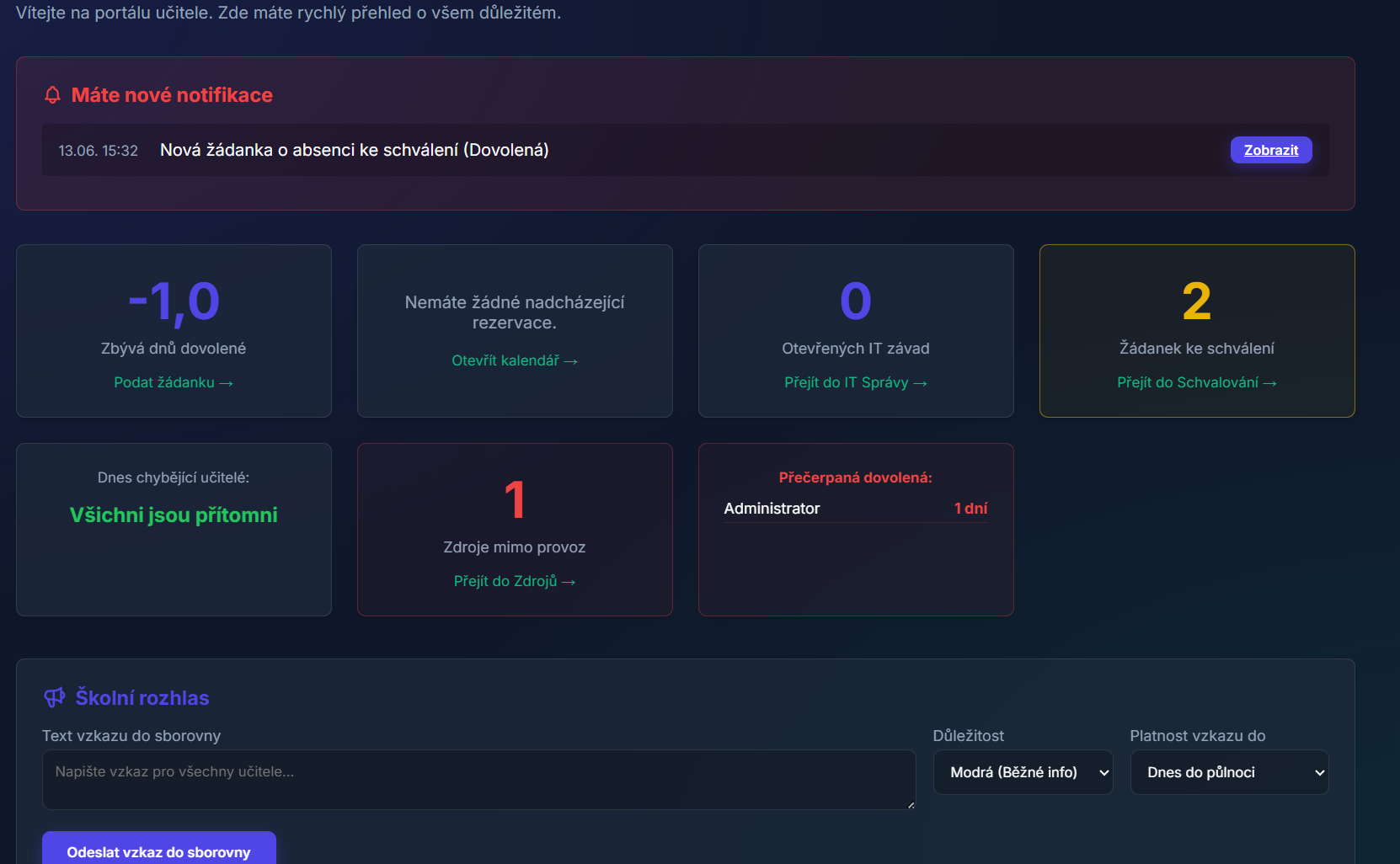Open the notification via Zobrazit button
The height and width of the screenshot is (864, 1400).
pyautogui.click(x=1271, y=150)
